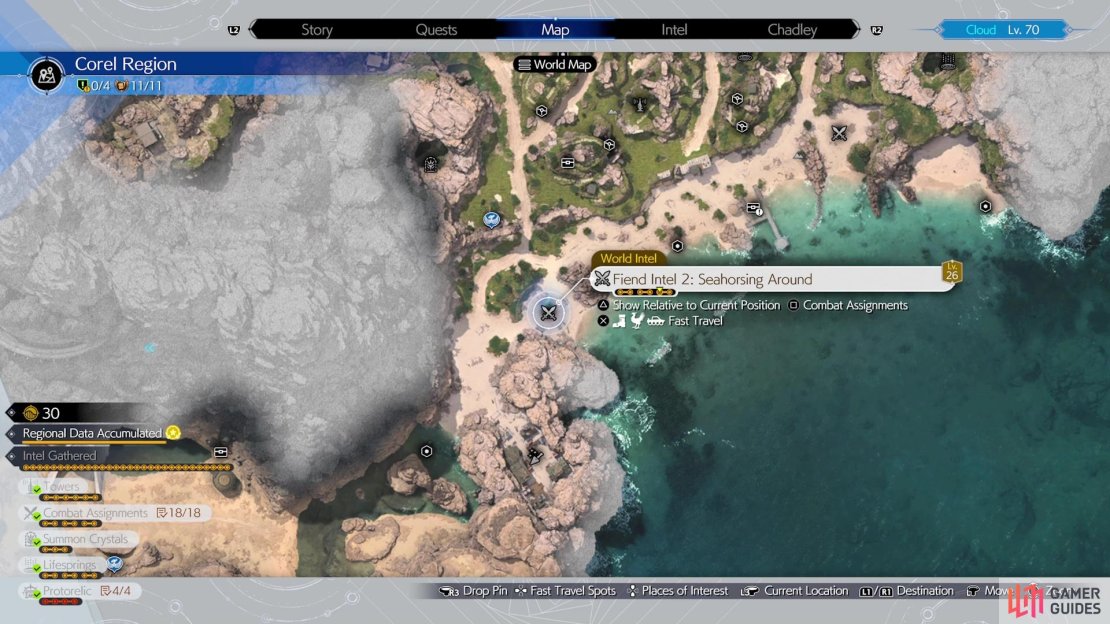Click left arrow beside Cloud Lv. 70
1110x624 pixels.
point(939,30)
